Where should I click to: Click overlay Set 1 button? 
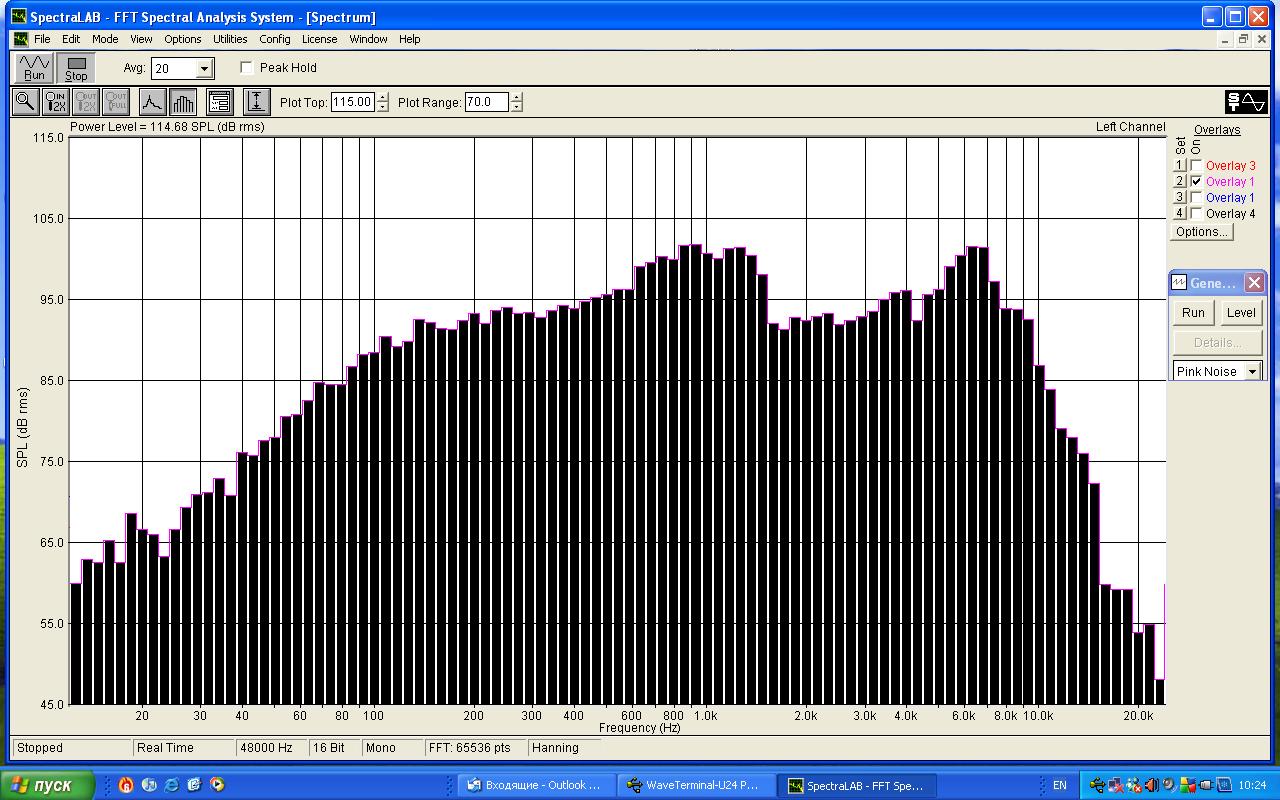(1179, 166)
